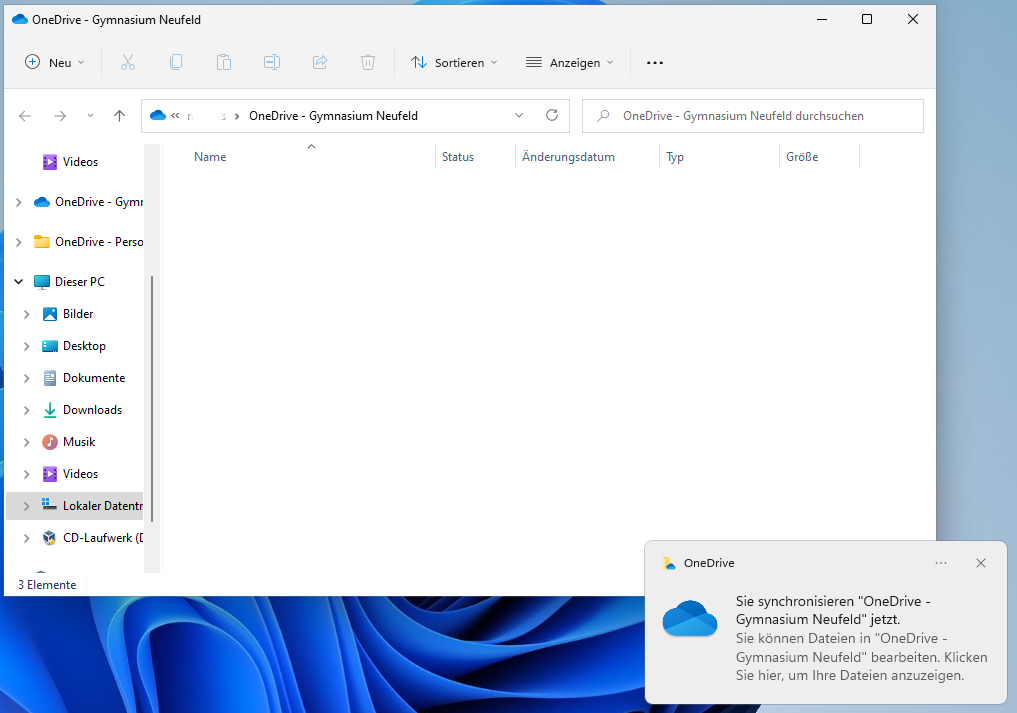Open the Neu dropdown menu
1017x713 pixels.
56,62
